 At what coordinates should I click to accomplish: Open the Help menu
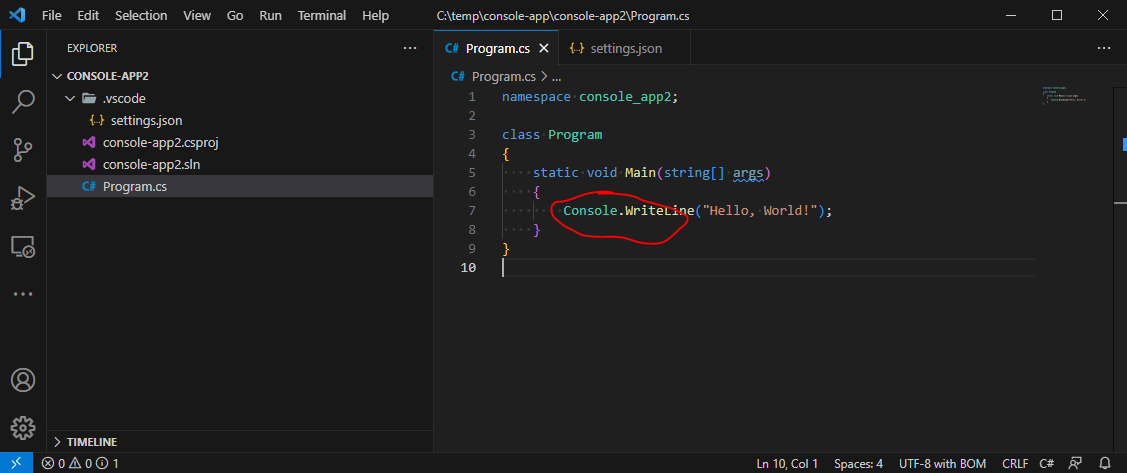[x=375, y=15]
